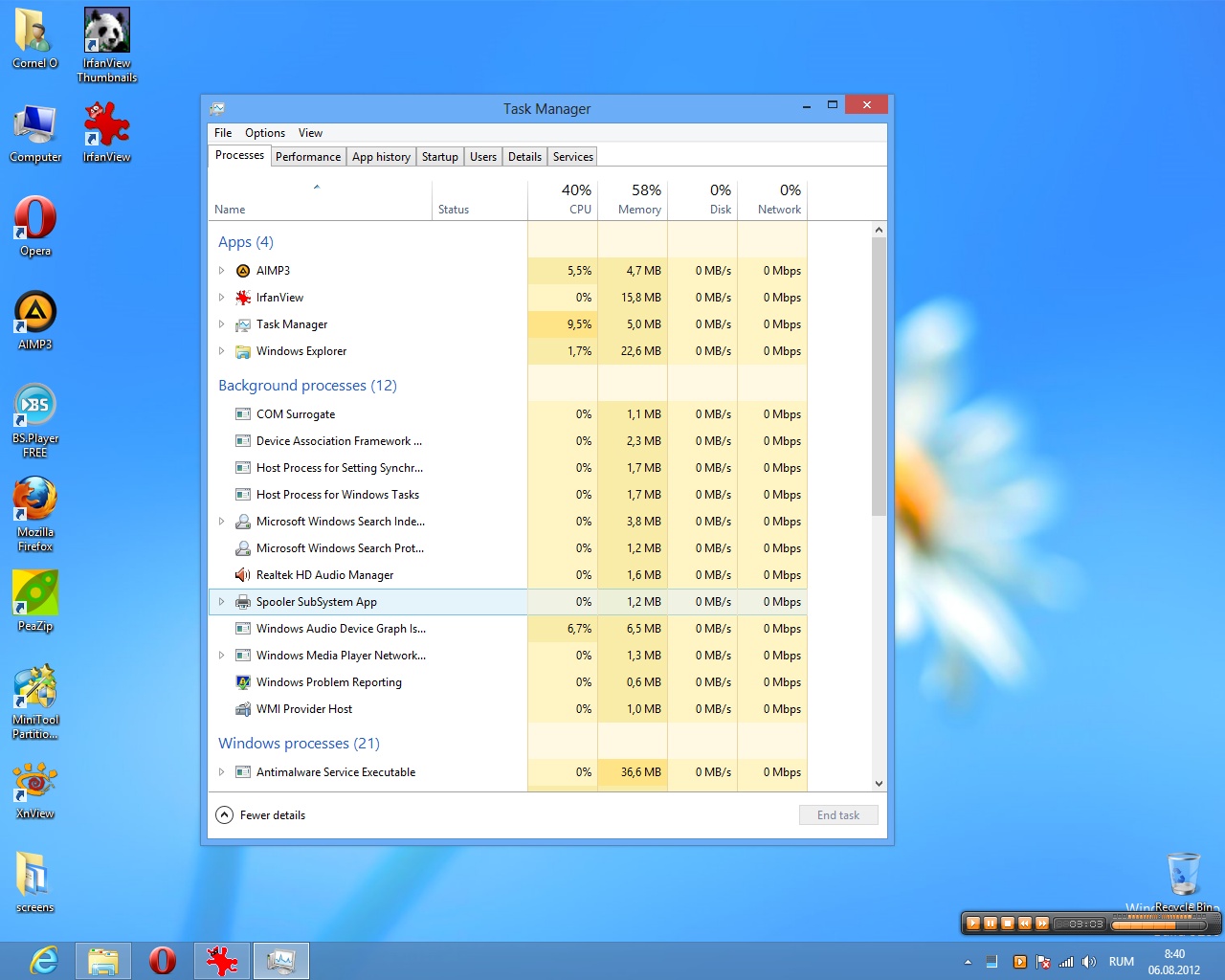Select the COM Surrogate process row
Screen dimensions: 1225x980
pos(507,414)
